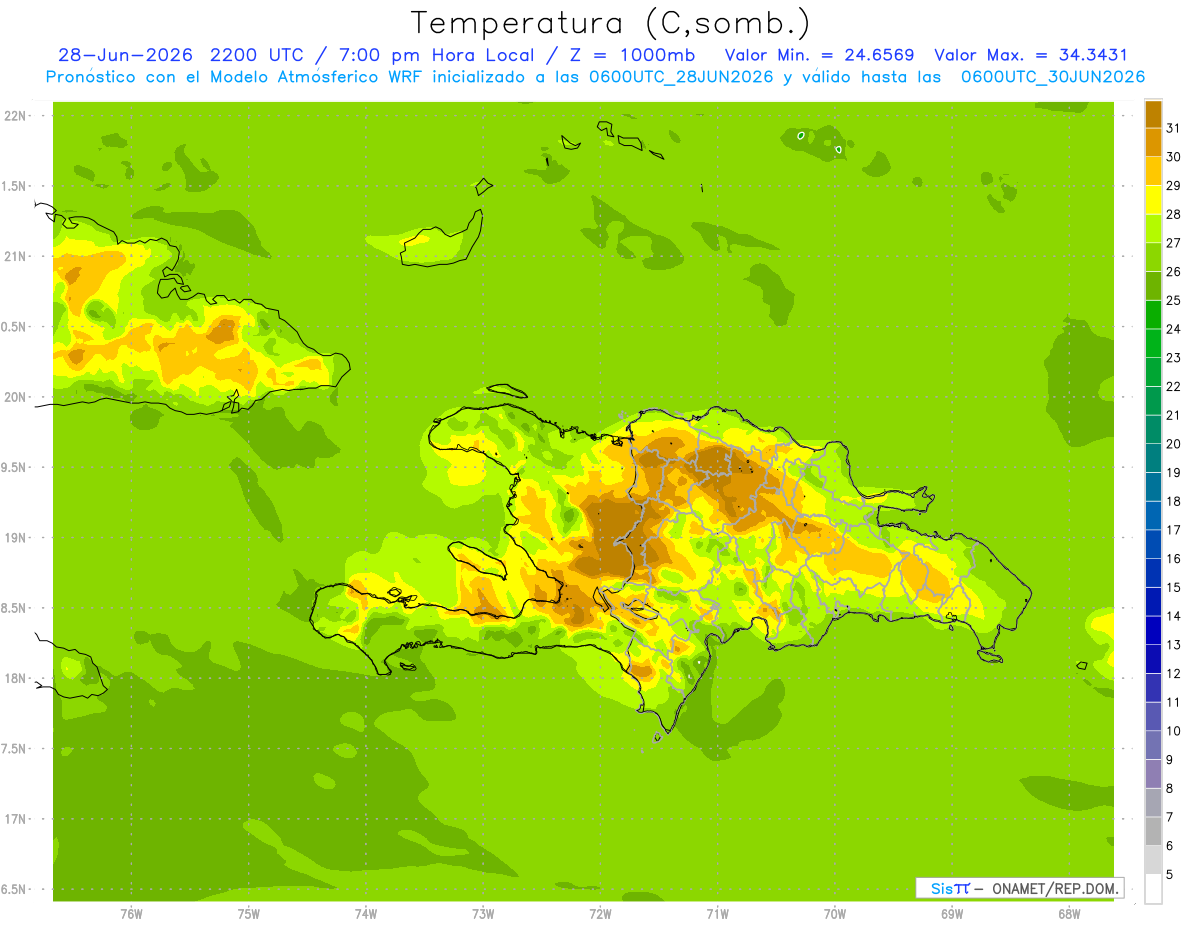Click longitude label "68W"

point(1069,914)
